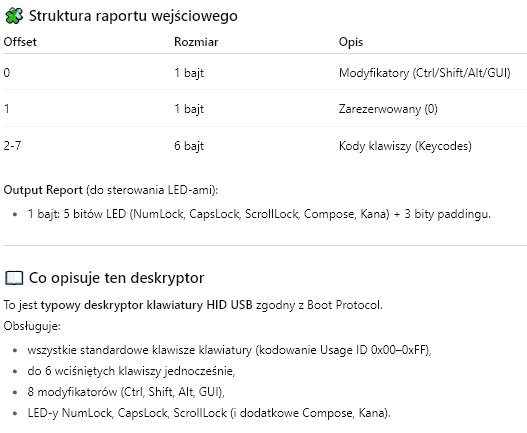
Task: Click the 'wszystkie standardowe klawisze klawiatury' bullet
Action: pyautogui.click(x=229, y=350)
